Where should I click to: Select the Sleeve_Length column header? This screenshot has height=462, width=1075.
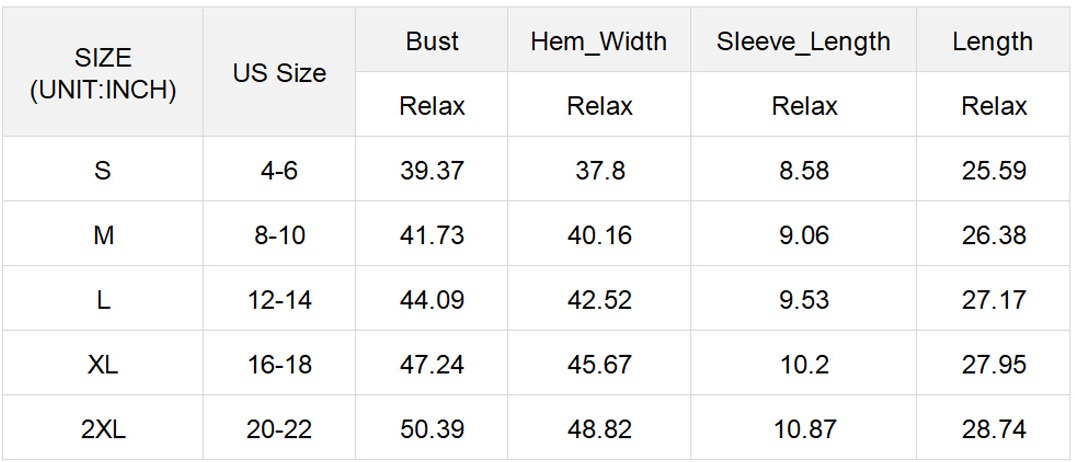[x=803, y=41]
